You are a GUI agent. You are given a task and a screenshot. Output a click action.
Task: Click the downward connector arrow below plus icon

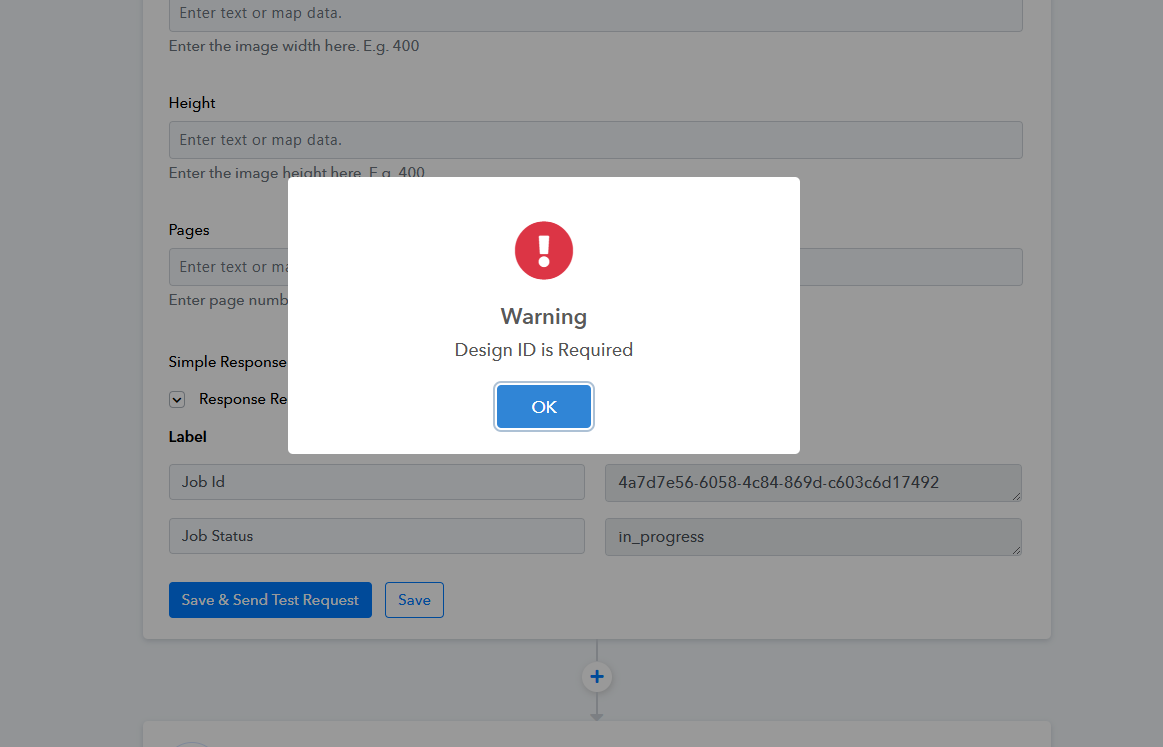coord(597,714)
